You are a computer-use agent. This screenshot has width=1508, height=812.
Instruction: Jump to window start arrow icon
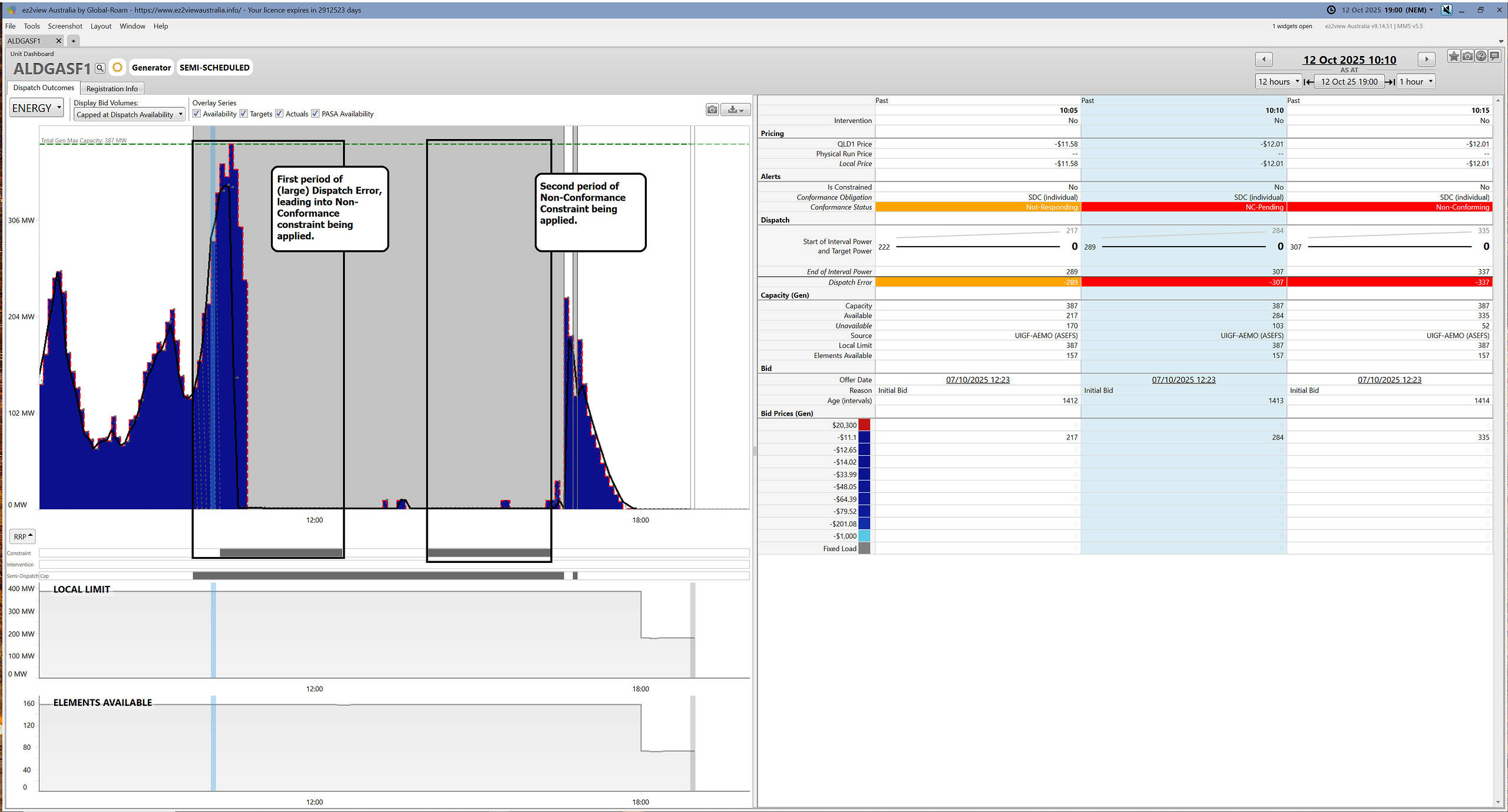tap(1308, 82)
